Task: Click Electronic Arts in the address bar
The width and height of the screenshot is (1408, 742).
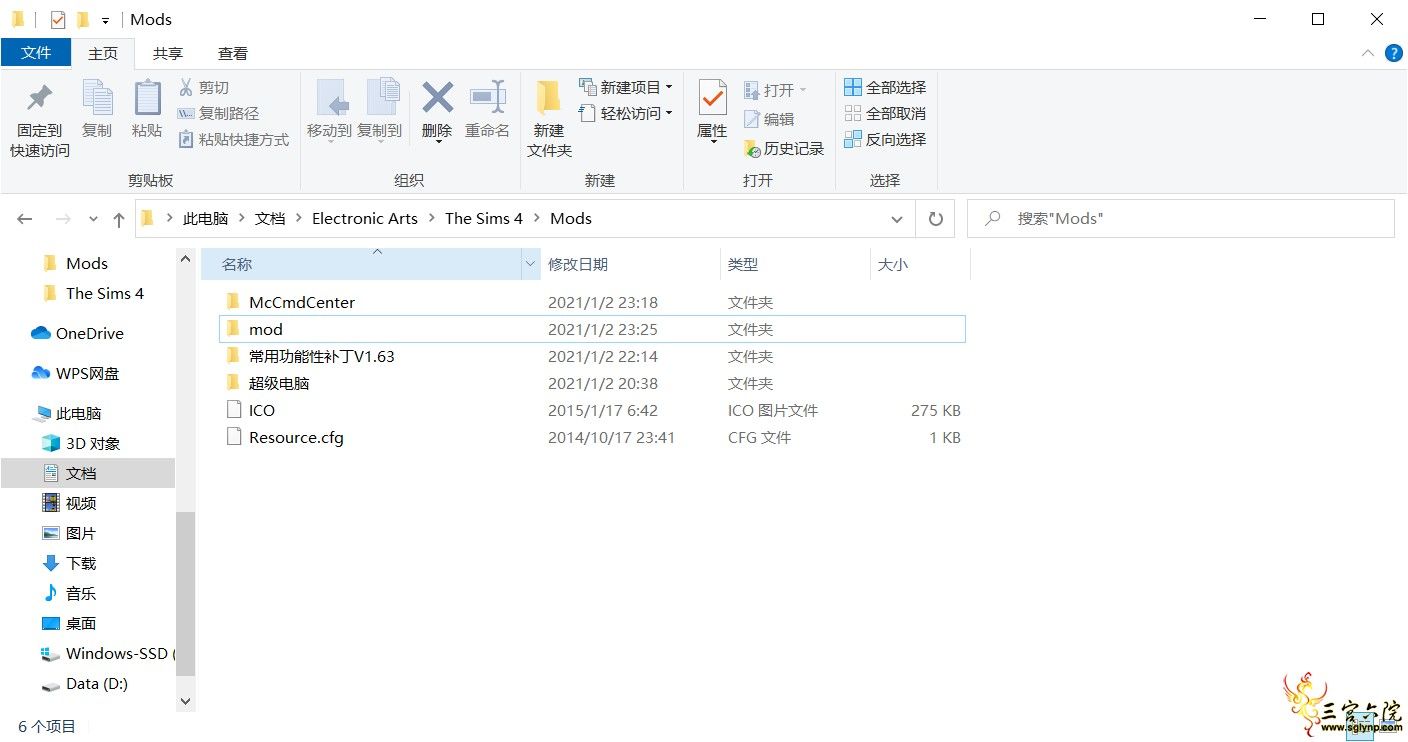Action: click(x=365, y=218)
